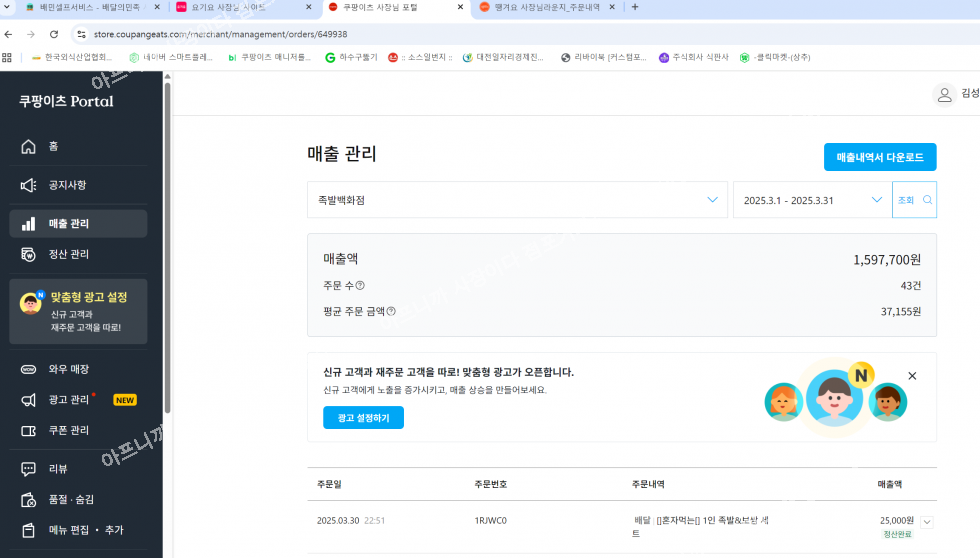
Task: Open the 공지사항 megaphone icon
Action: (x=29, y=185)
